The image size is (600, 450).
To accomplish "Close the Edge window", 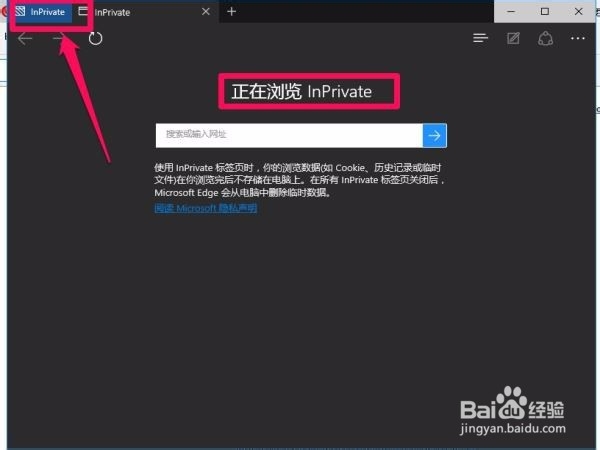I will pyautogui.click(x=578, y=11).
